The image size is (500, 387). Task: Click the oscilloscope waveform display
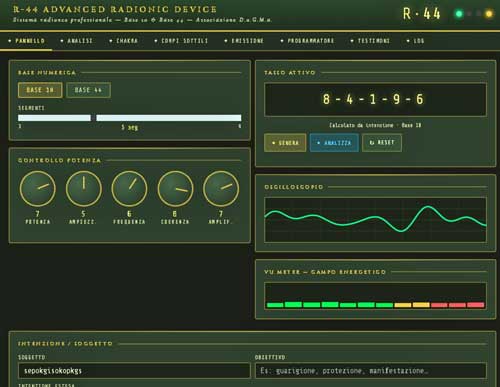pyautogui.click(x=375, y=220)
